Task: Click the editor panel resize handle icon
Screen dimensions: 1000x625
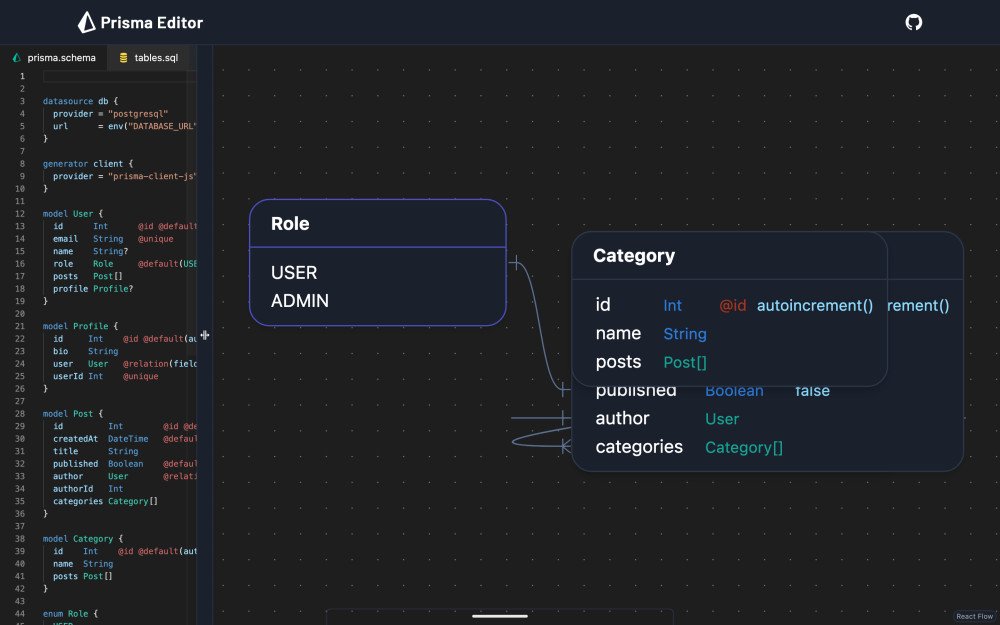Action: [x=205, y=335]
